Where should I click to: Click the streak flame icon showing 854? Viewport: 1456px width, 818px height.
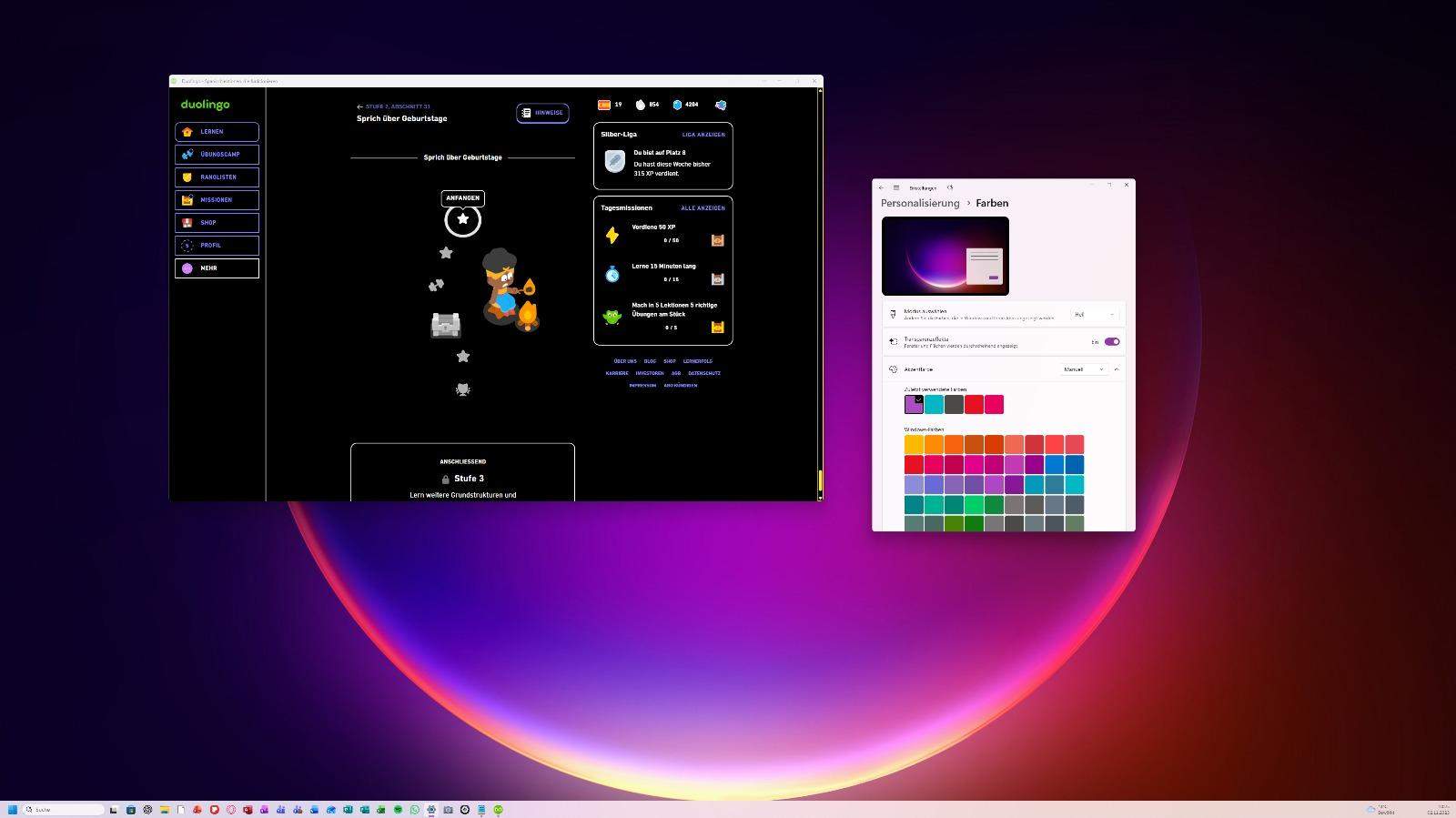[641, 105]
